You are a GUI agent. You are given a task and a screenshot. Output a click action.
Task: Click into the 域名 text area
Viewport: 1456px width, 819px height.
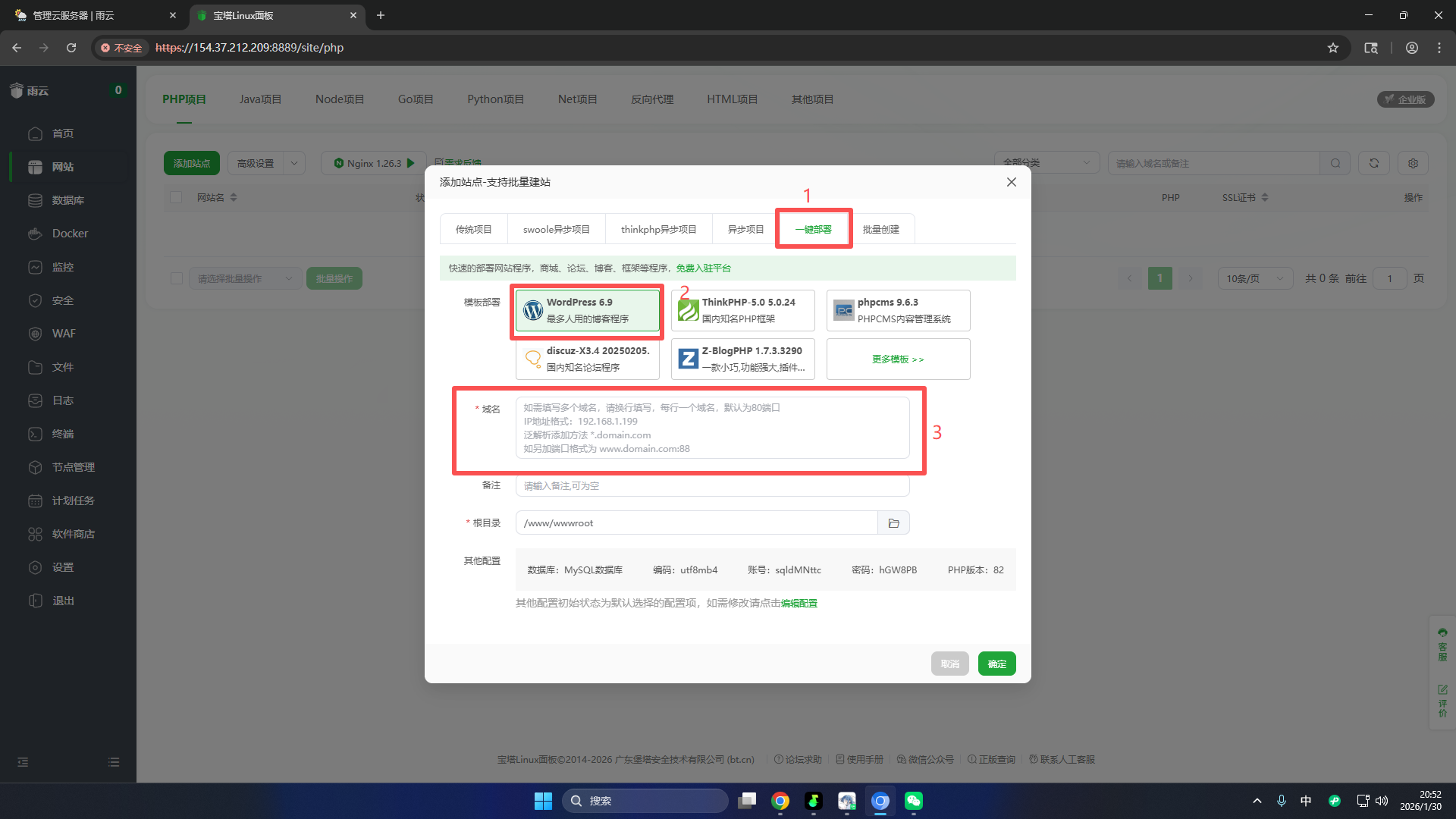point(712,428)
